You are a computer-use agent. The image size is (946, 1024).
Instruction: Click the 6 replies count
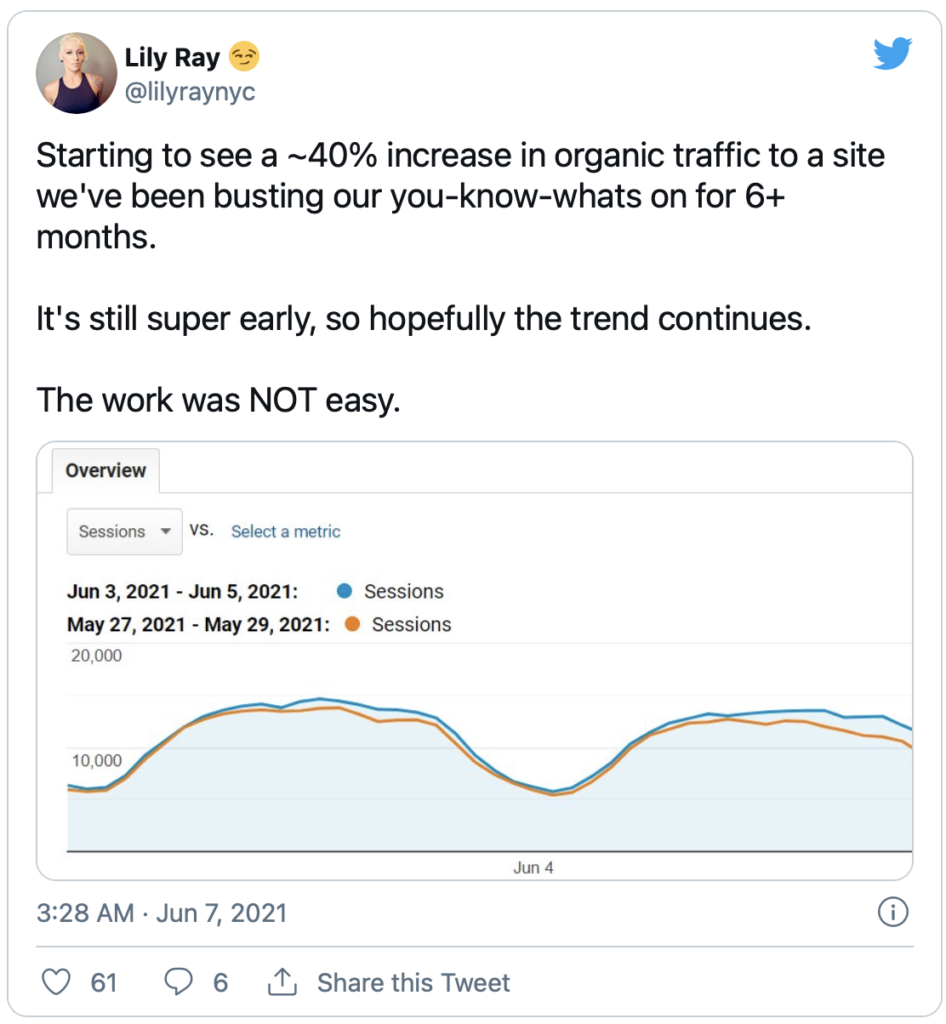[221, 982]
